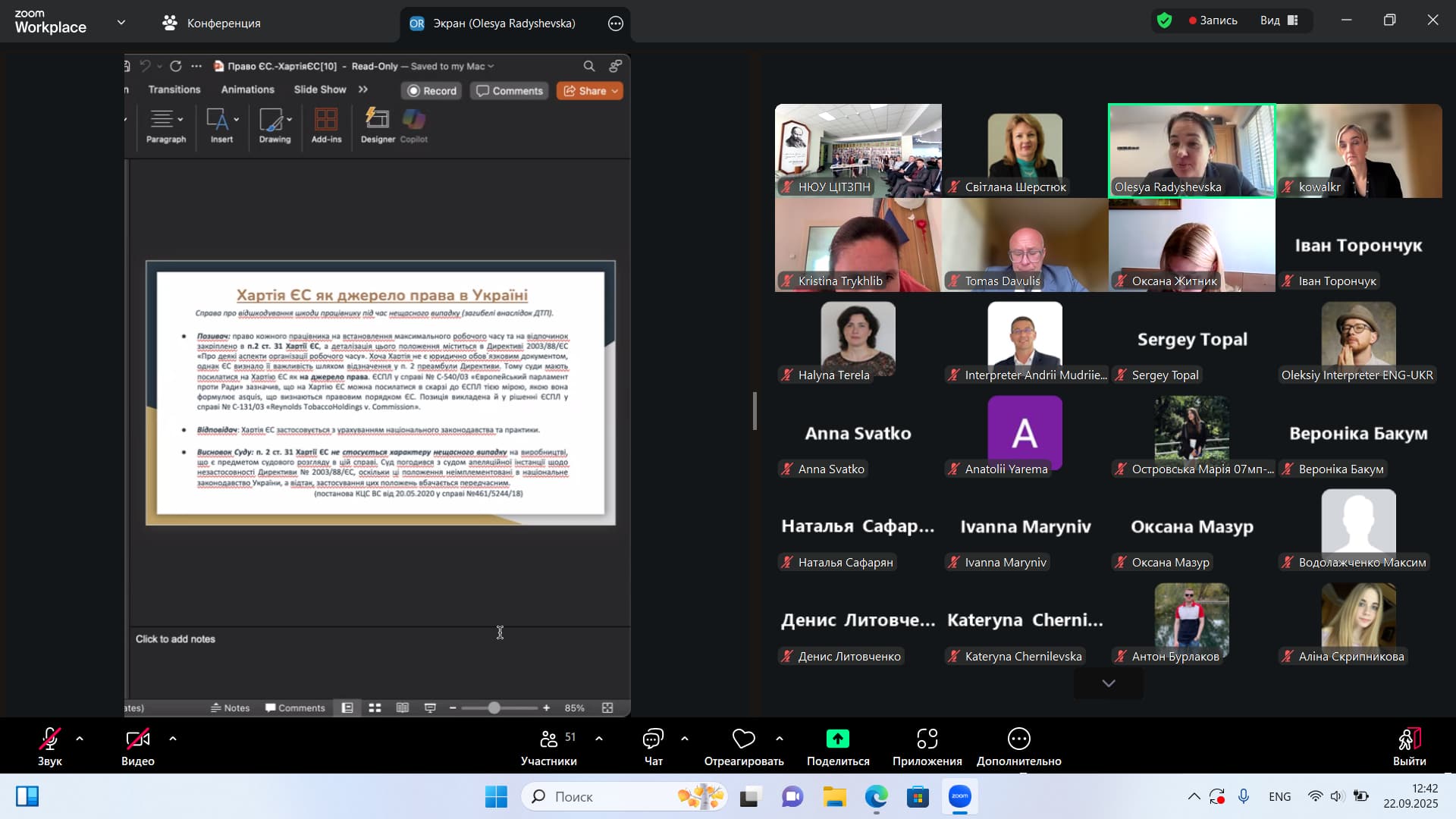Show more participants with down chevron
The height and width of the screenshot is (819, 1456).
(1108, 684)
